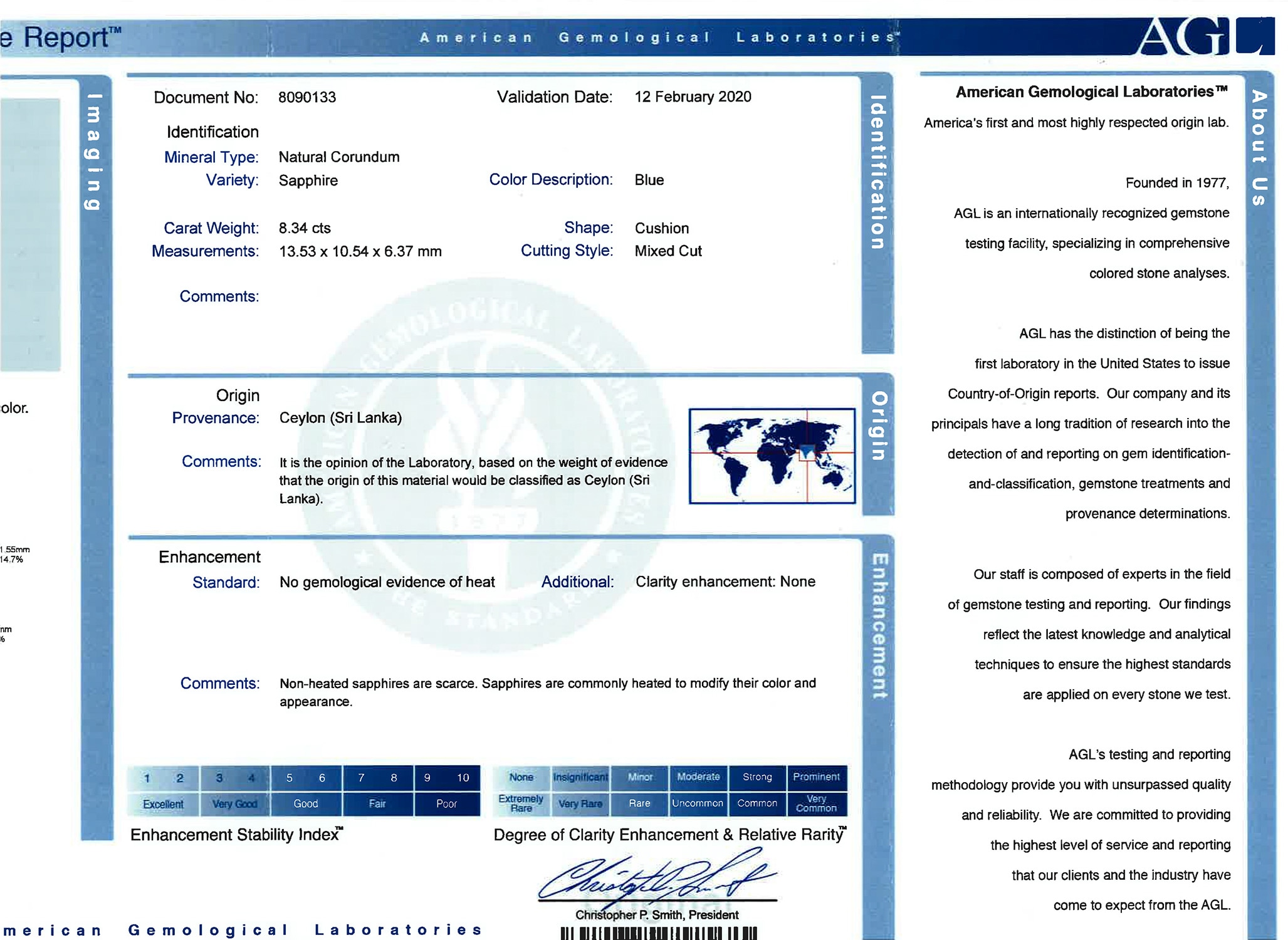Click document number 8090133
Viewport: 1288px width, 940px height.
[x=307, y=97]
